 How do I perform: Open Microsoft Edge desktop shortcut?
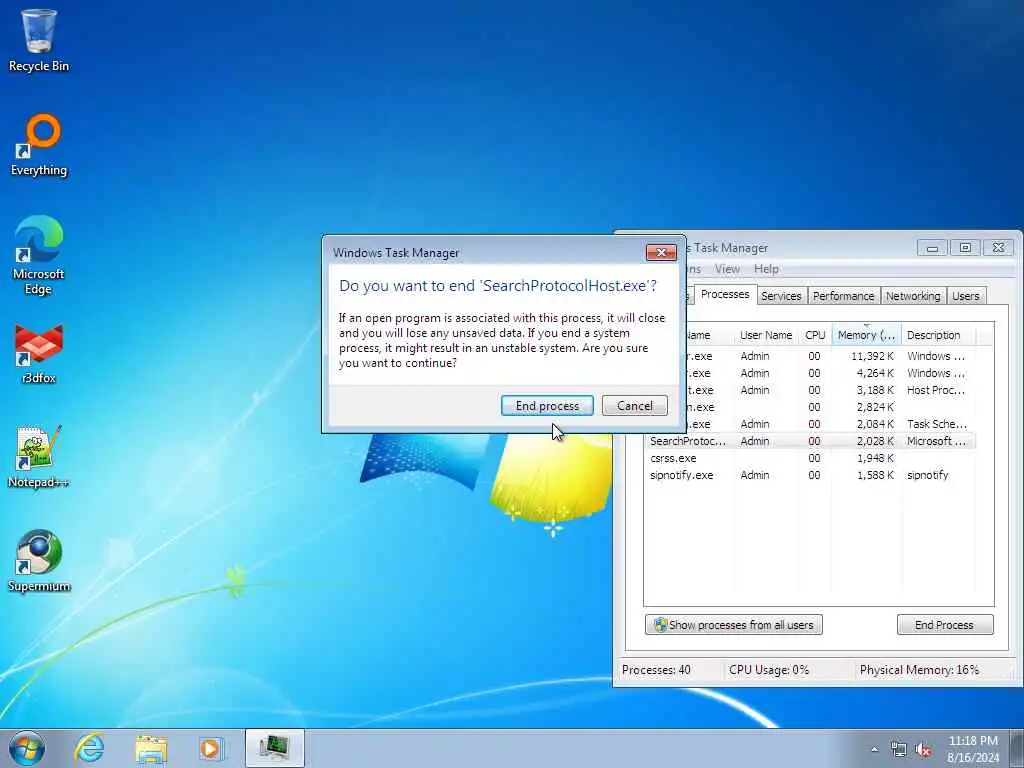pyautogui.click(x=39, y=255)
